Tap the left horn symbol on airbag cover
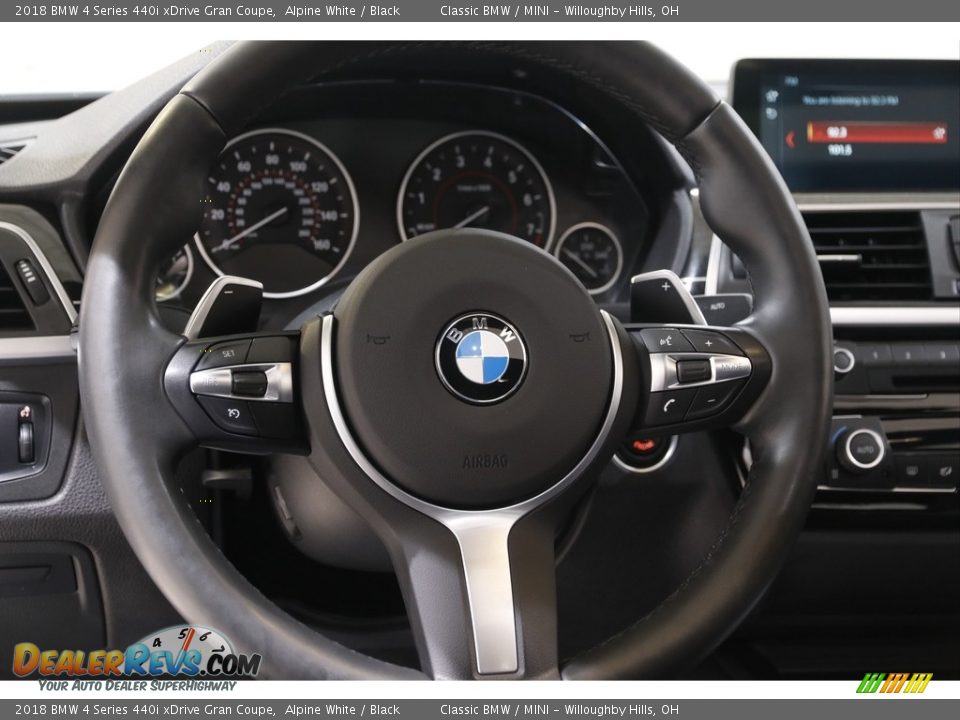Image resolution: width=960 pixels, height=720 pixels. coord(378,338)
